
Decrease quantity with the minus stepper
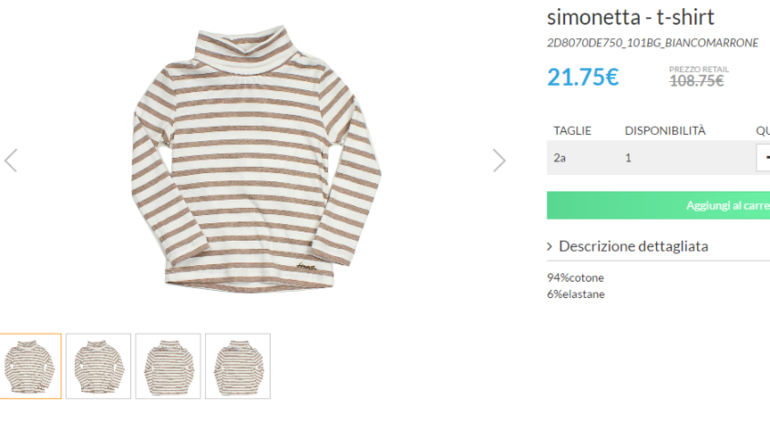(764, 158)
